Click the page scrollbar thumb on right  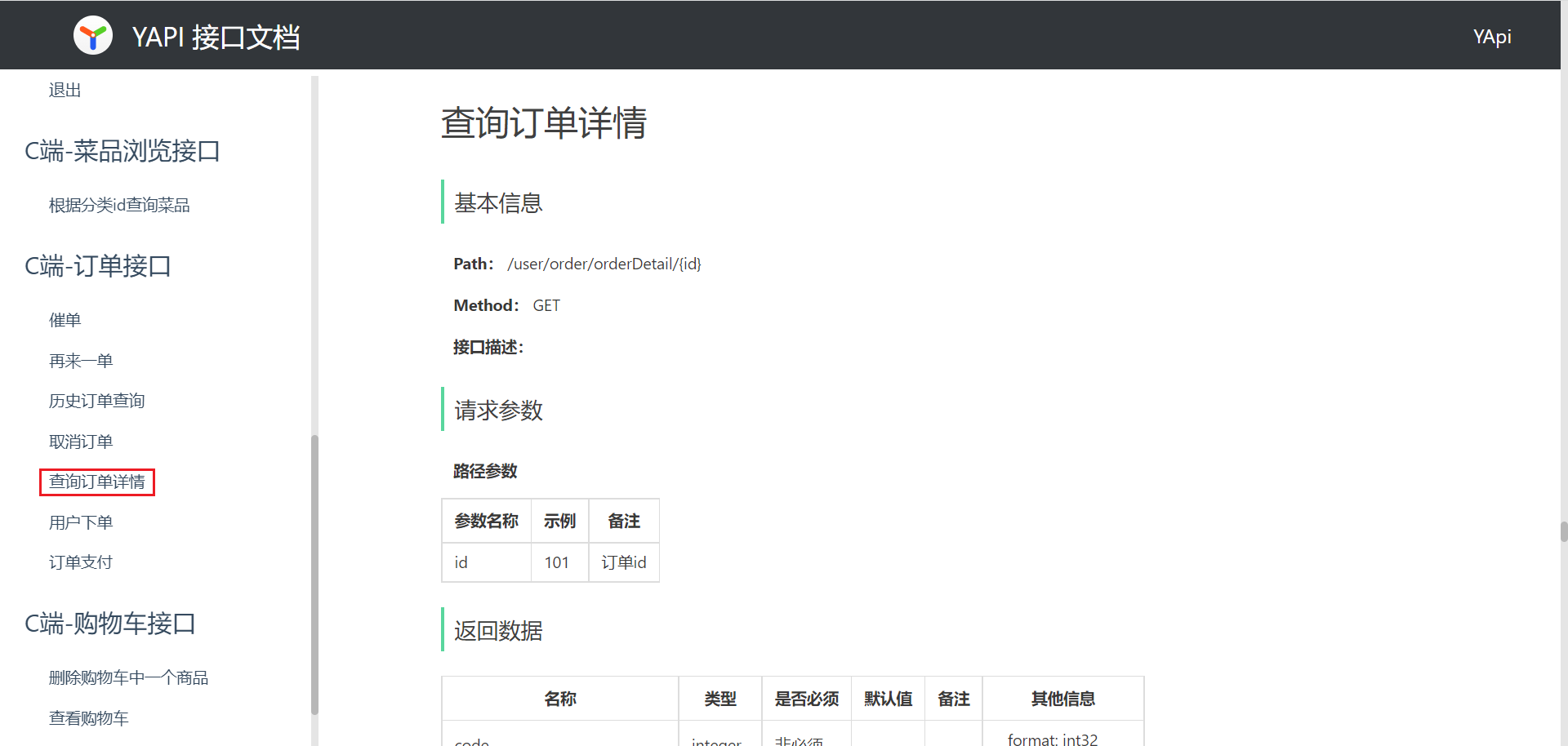click(1563, 531)
